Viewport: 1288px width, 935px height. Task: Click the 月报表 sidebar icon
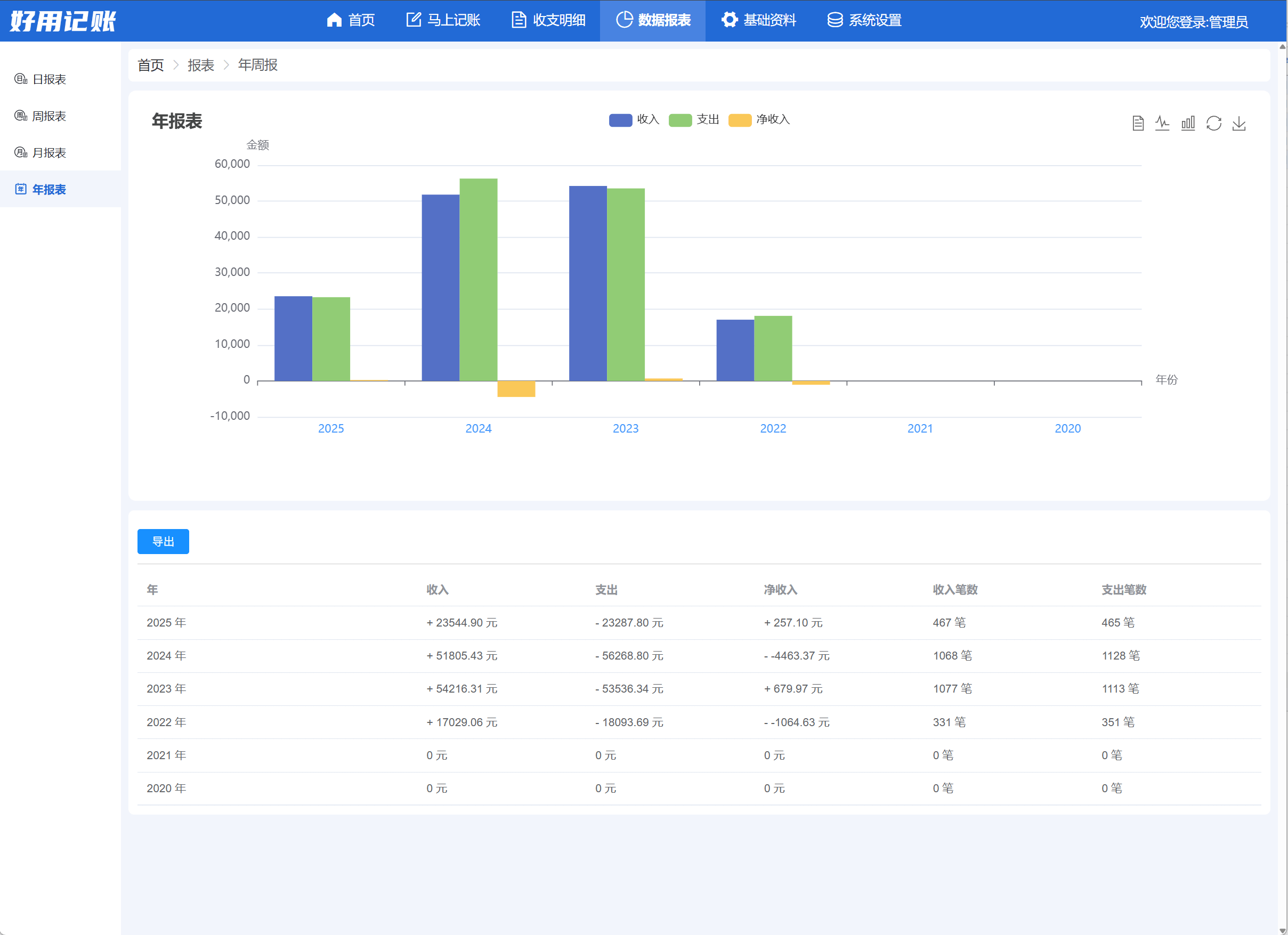20,153
